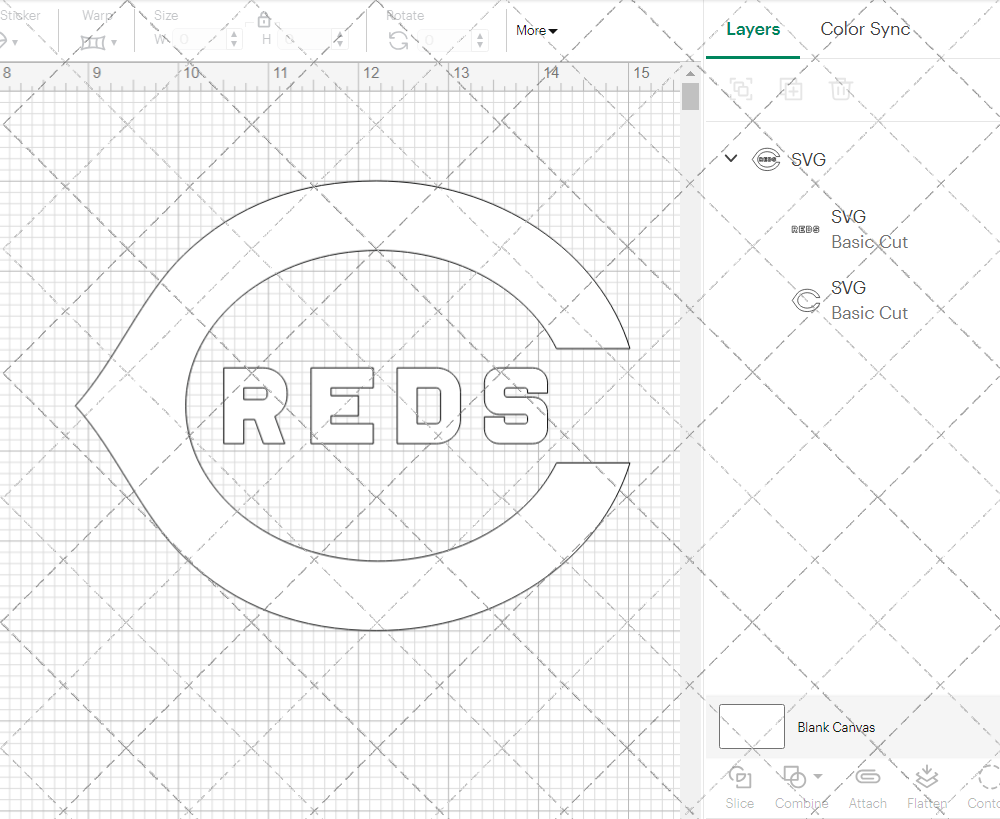
Task: Click the Rotate stepper arrows
Action: click(480, 40)
